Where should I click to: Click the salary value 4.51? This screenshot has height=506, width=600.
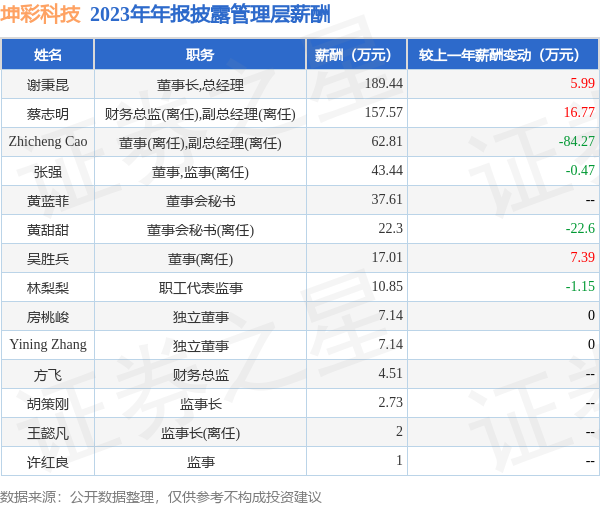pyautogui.click(x=390, y=374)
